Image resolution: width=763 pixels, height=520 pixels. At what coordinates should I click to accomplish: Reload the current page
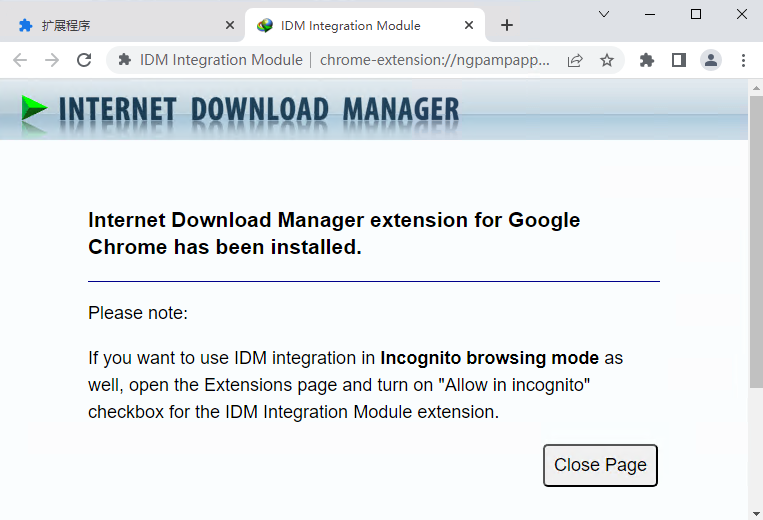[84, 60]
